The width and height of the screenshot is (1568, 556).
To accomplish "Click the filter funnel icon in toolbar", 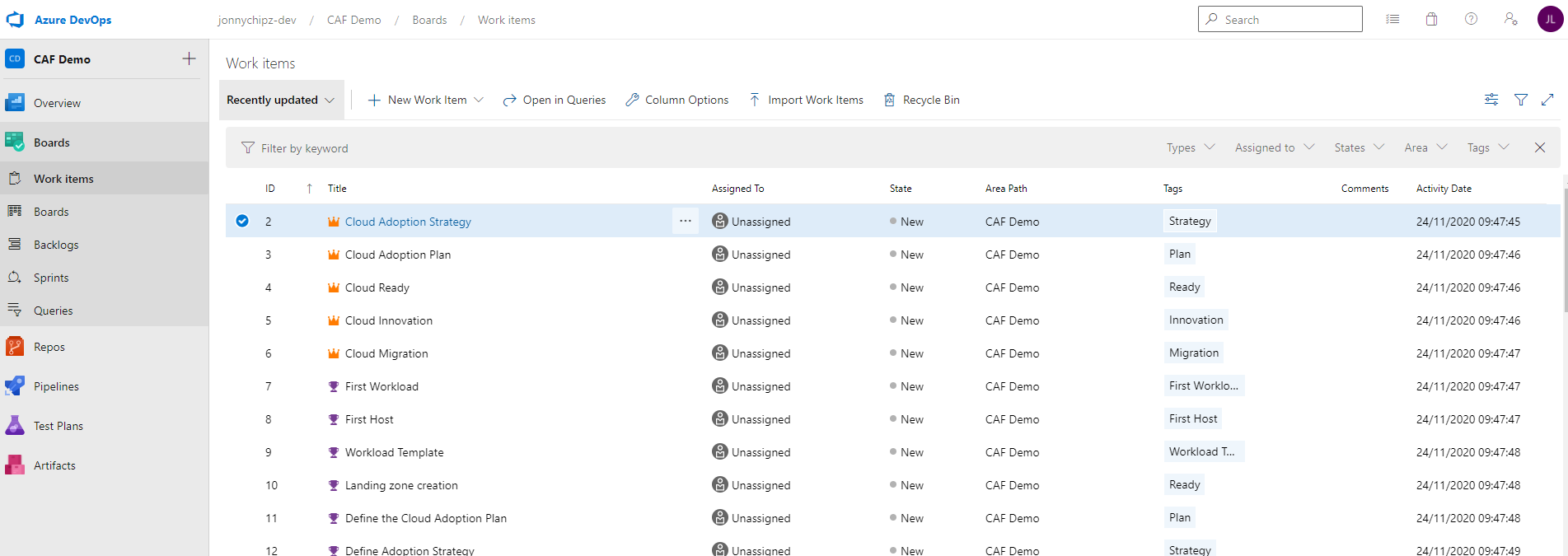I will (1521, 100).
